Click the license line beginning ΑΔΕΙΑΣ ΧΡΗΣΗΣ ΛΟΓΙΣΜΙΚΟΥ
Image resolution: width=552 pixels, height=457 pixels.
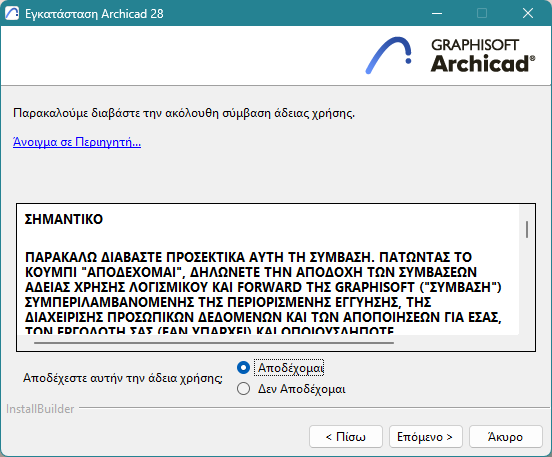click(263, 287)
